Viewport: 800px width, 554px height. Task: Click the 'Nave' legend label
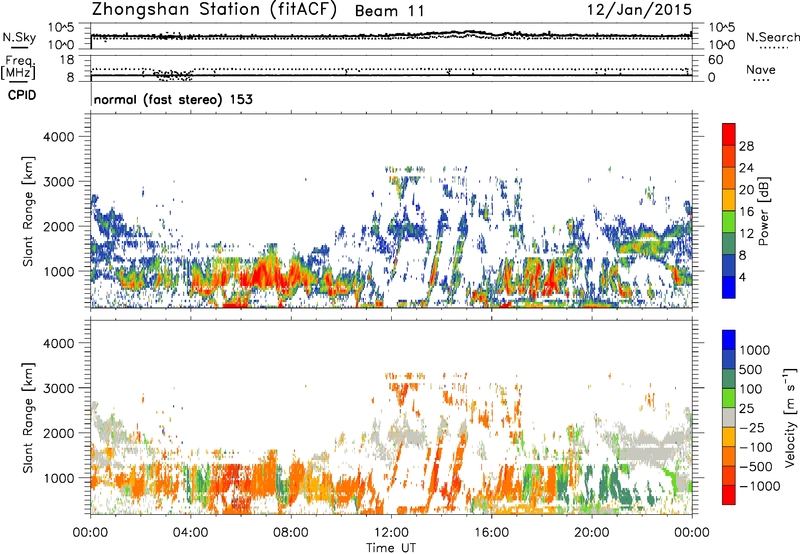[761, 70]
